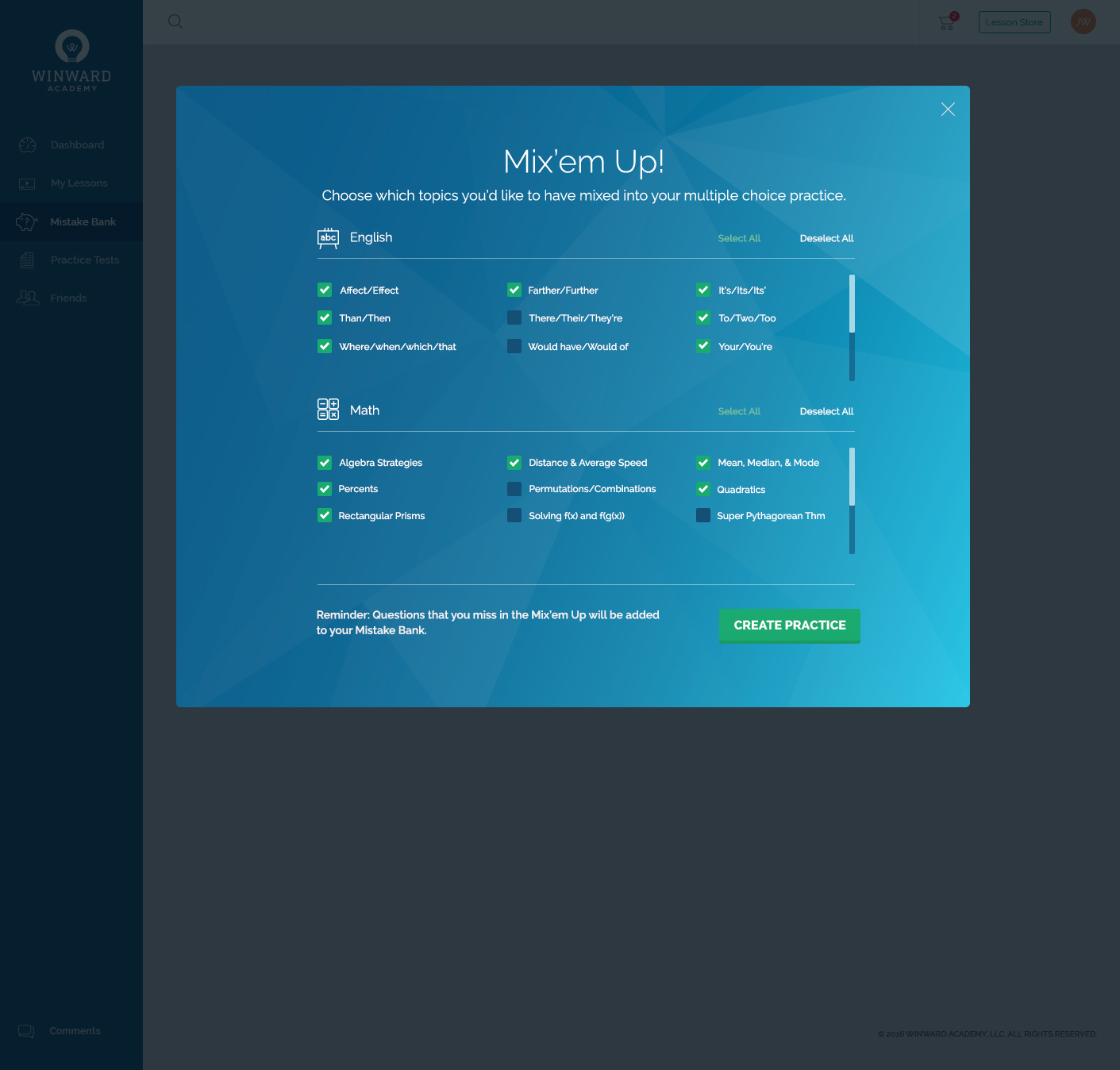The width and height of the screenshot is (1120, 1070).
Task: Click the user avatar icon
Action: 1083,21
